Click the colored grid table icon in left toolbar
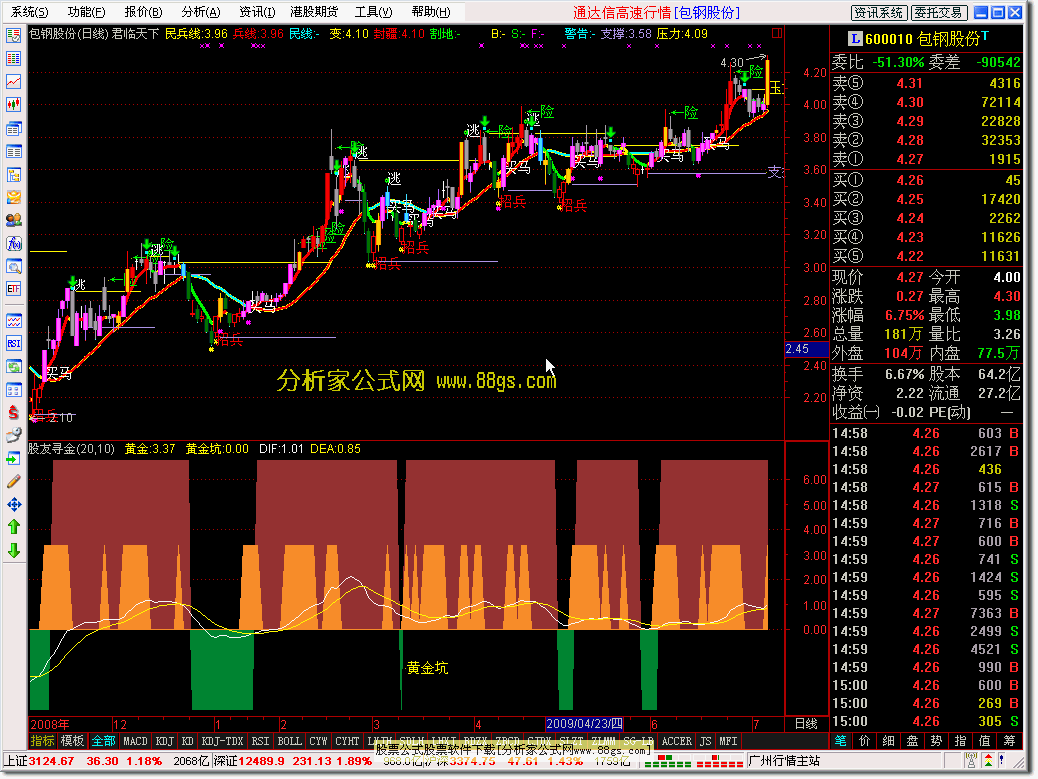 (13, 59)
